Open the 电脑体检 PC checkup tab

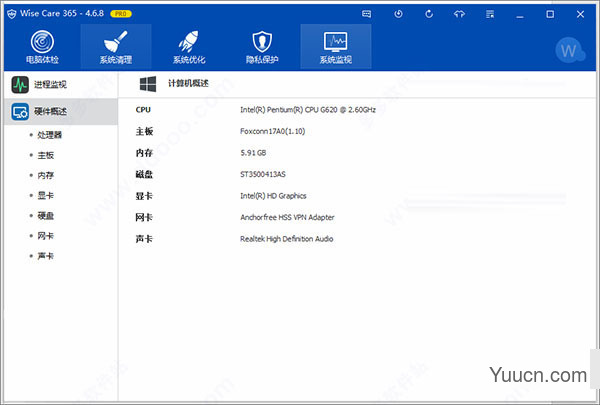(x=42, y=47)
